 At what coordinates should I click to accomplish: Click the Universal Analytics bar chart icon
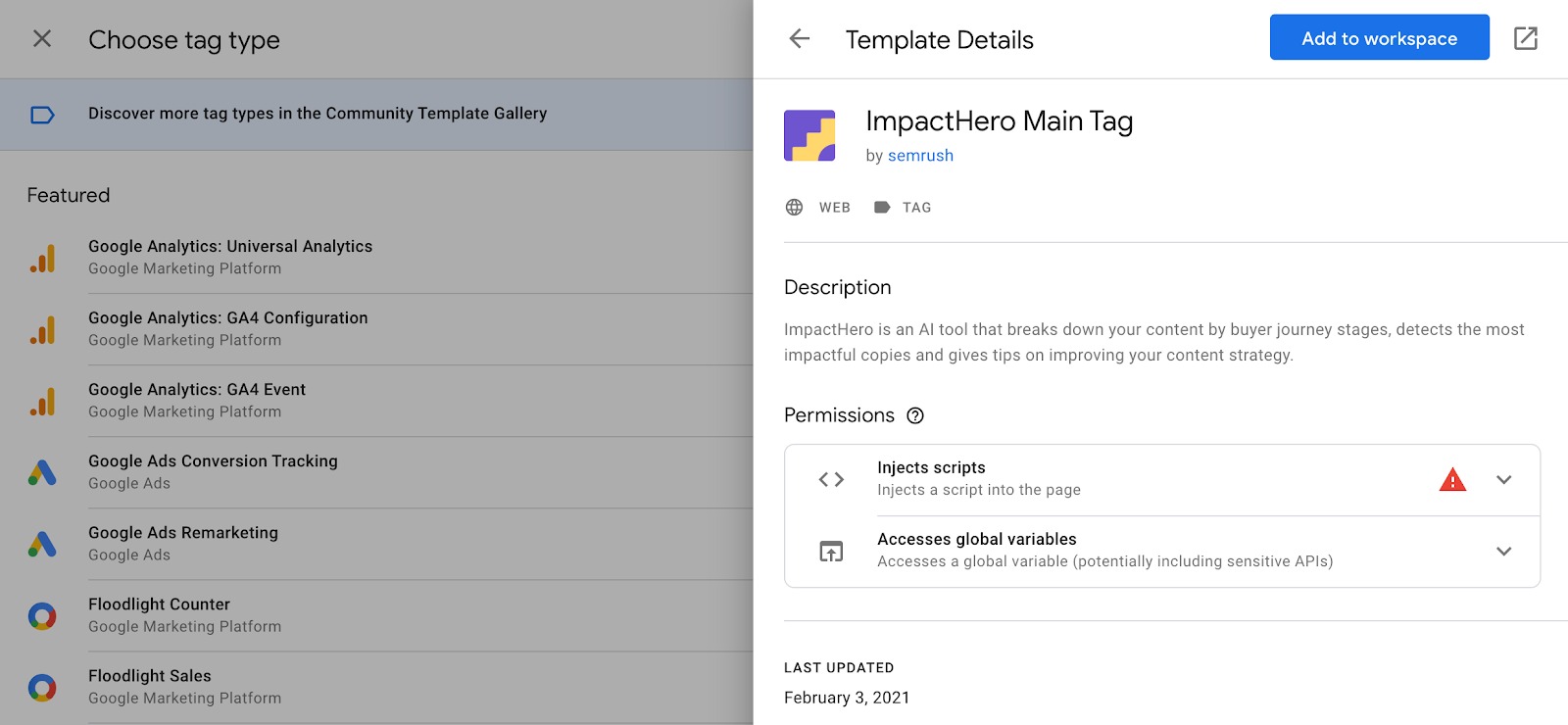[x=42, y=258]
